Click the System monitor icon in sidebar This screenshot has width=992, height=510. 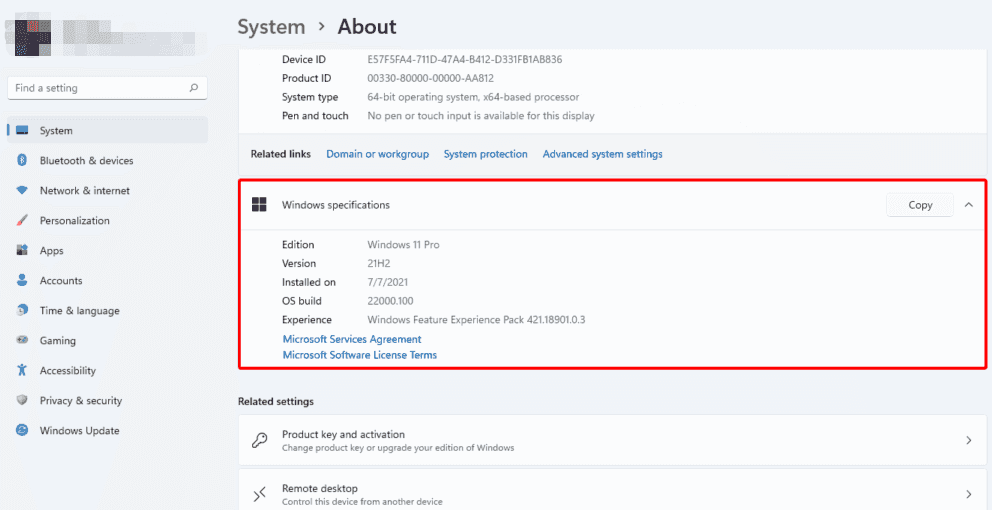pos(22,130)
